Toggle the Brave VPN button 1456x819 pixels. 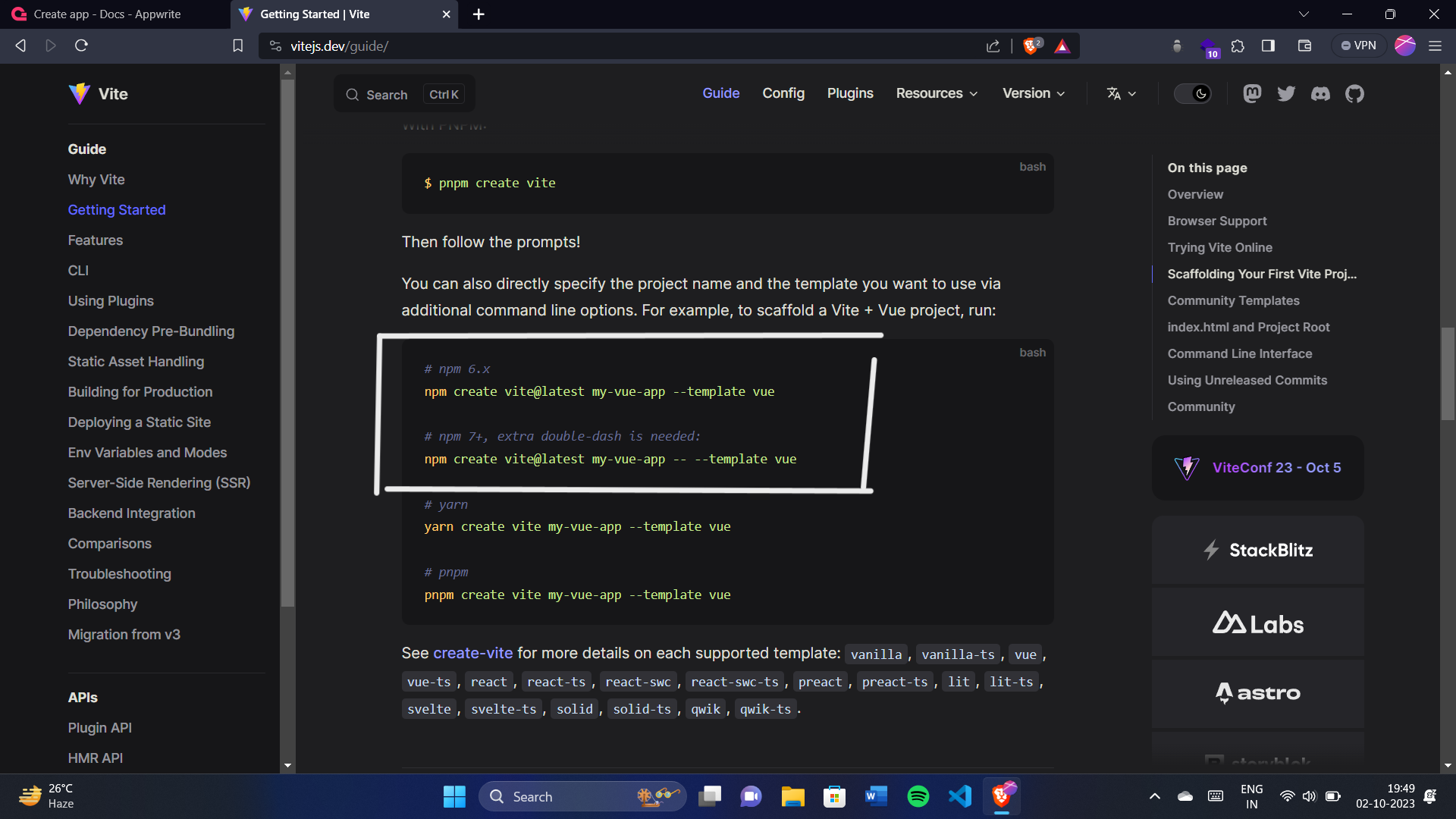pyautogui.click(x=1358, y=45)
